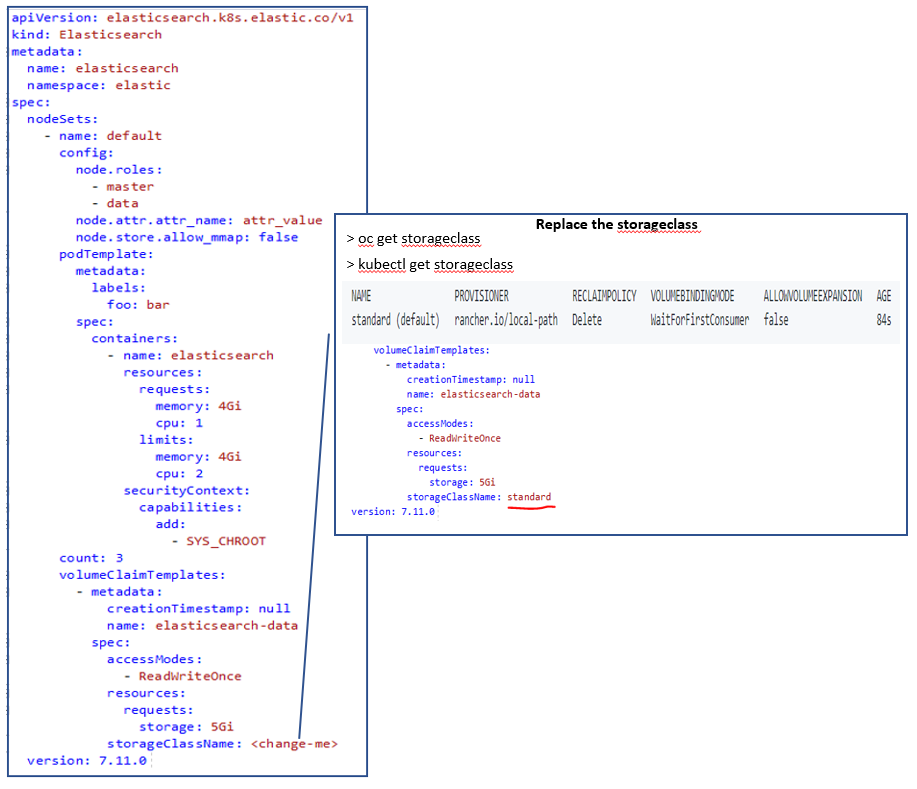Click '- ReadWriteOnce' in the left YAML
Screen dimensions: 917x789
coord(182,676)
